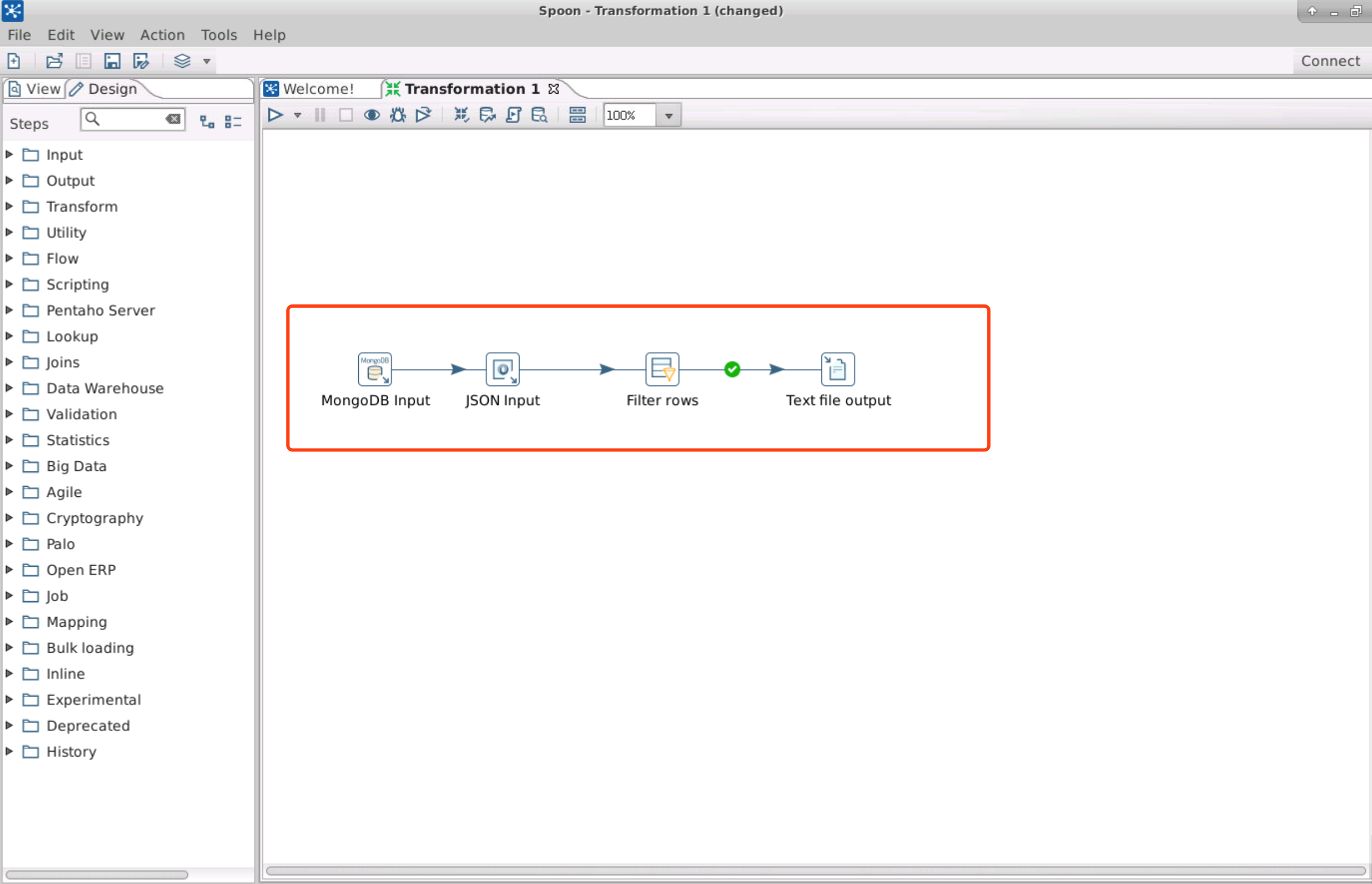Click the Connect button
1372x884 pixels.
point(1330,61)
